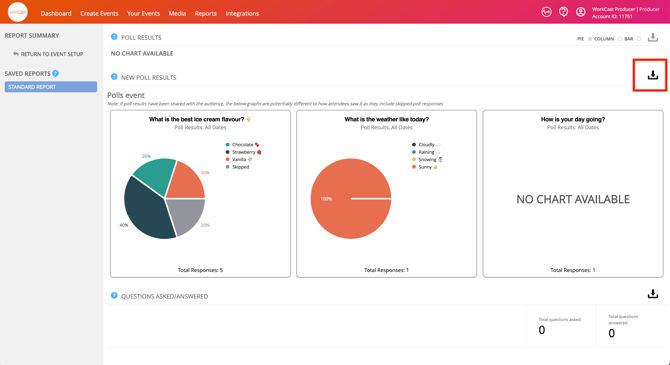Click 'What is the weather like today?' title

[x=387, y=119]
